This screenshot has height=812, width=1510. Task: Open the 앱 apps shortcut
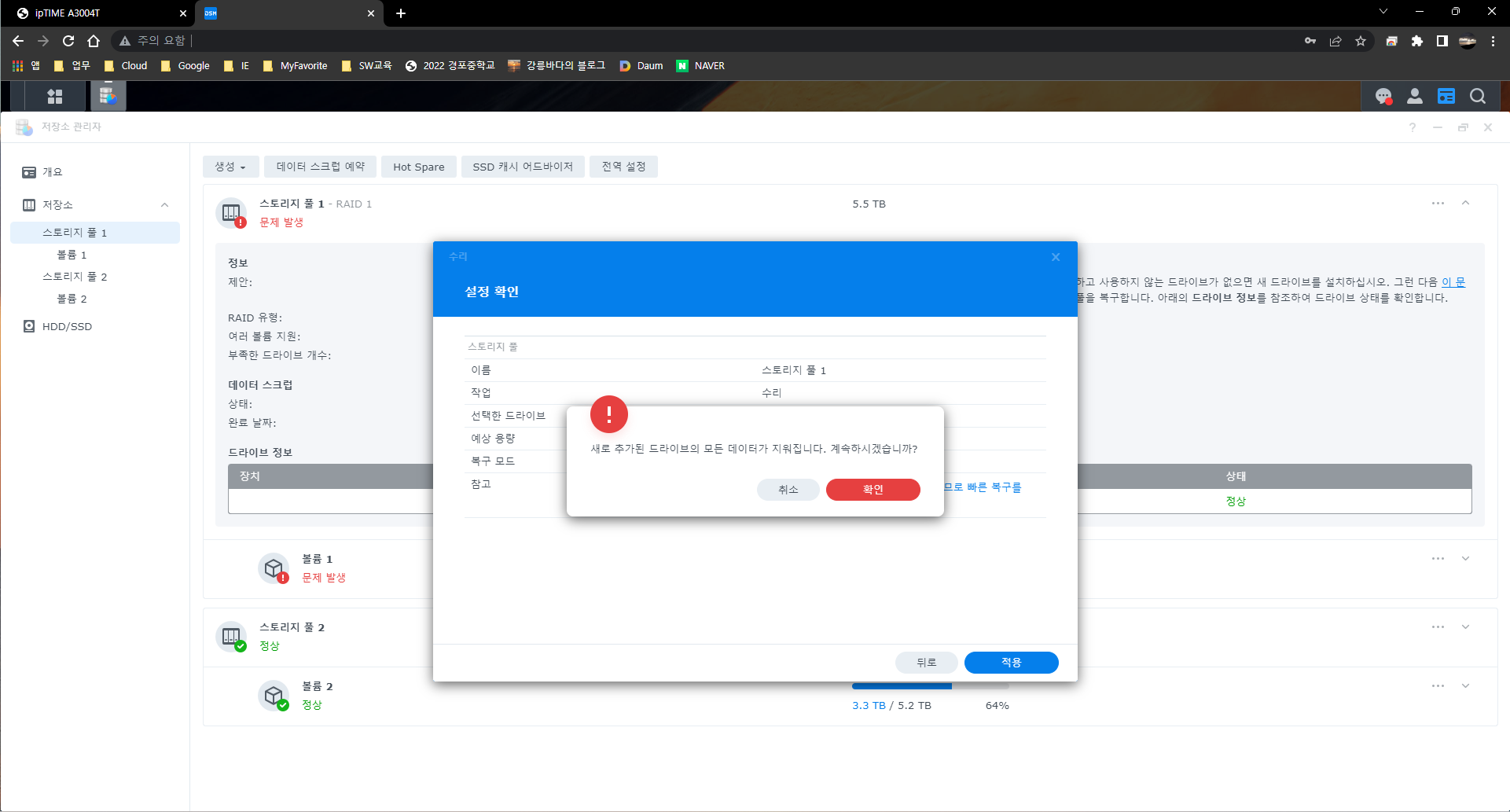click(x=26, y=66)
